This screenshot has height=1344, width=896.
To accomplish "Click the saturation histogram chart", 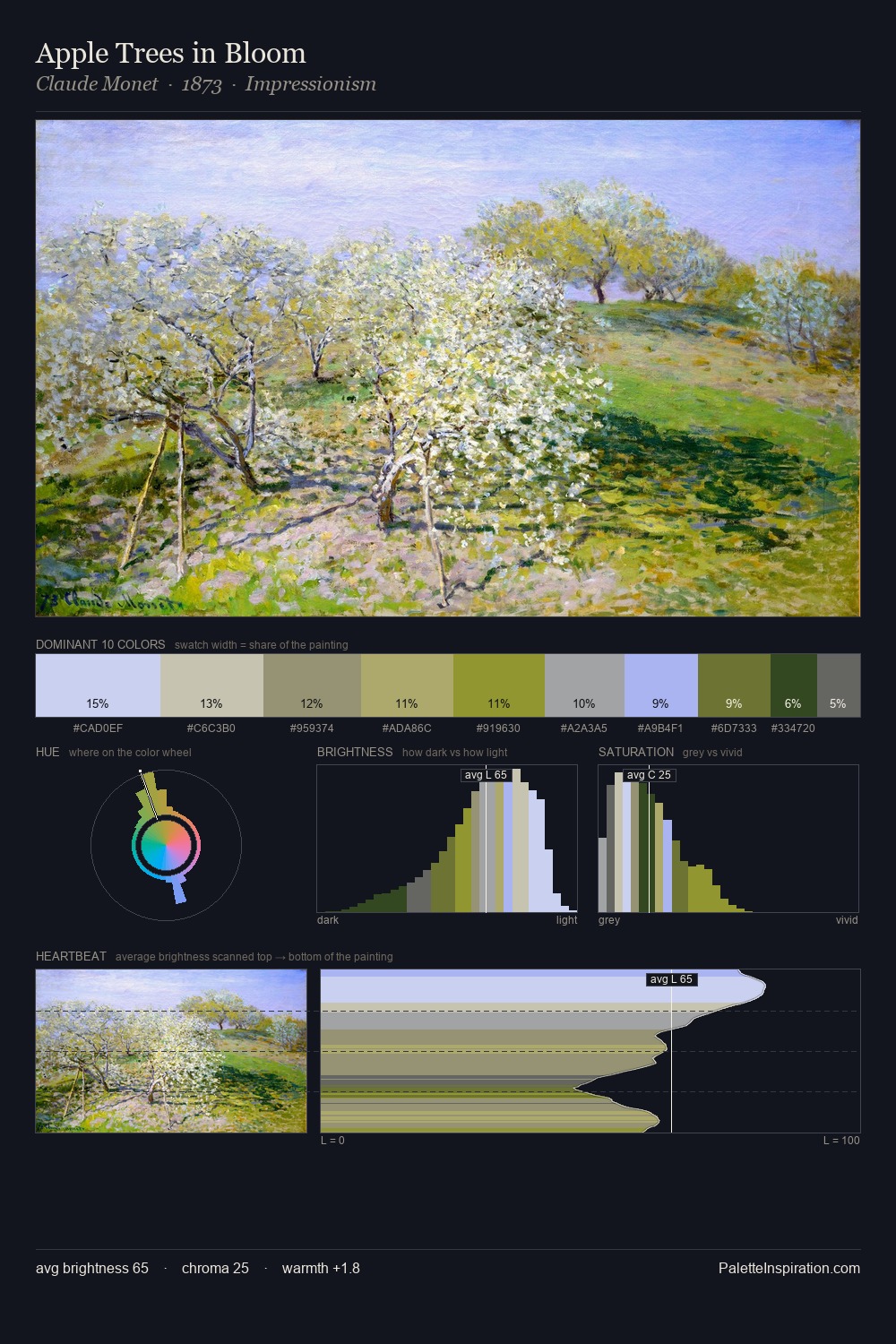I will point(728,839).
